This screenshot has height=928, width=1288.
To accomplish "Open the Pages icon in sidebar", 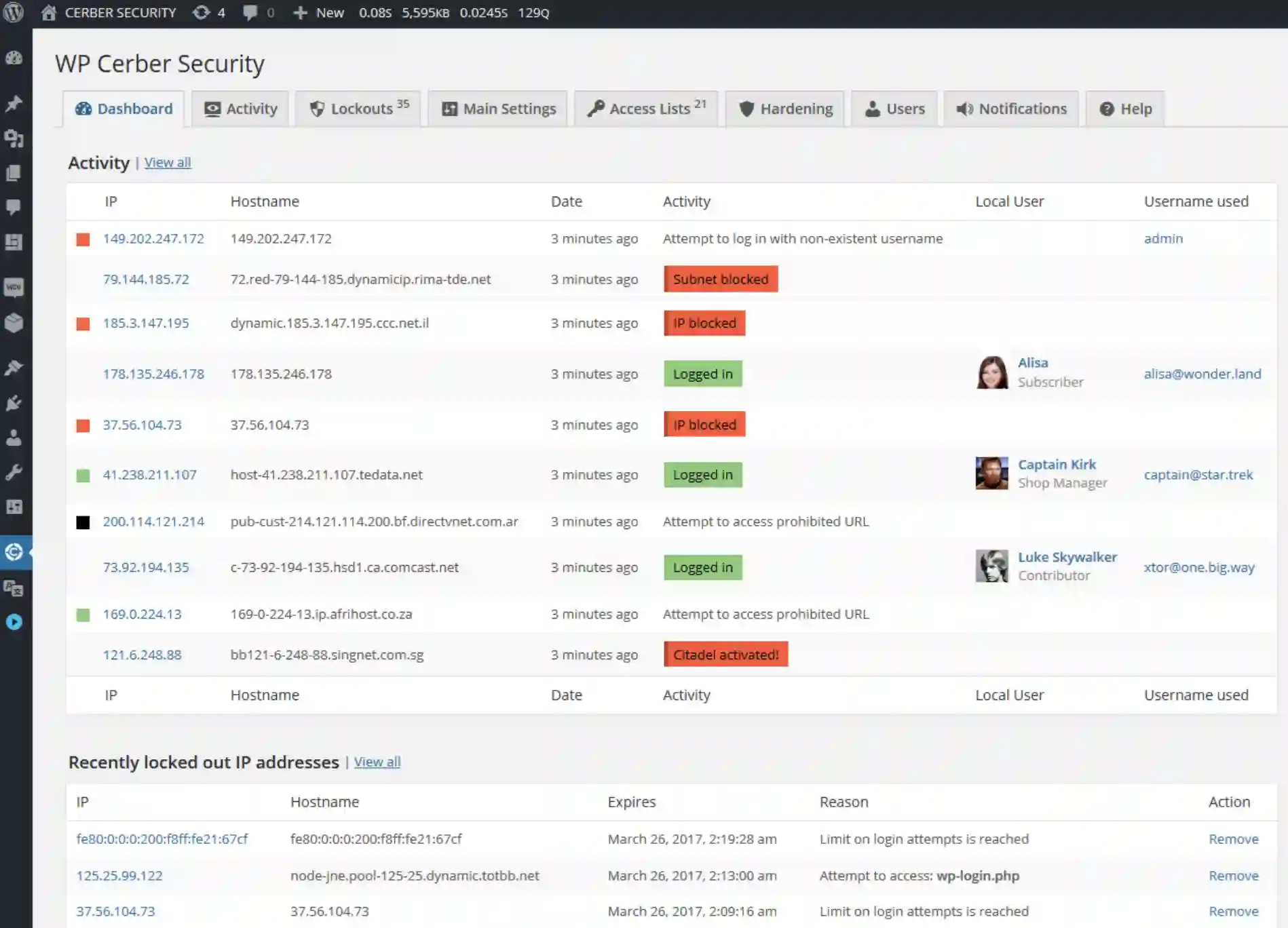I will [x=14, y=173].
